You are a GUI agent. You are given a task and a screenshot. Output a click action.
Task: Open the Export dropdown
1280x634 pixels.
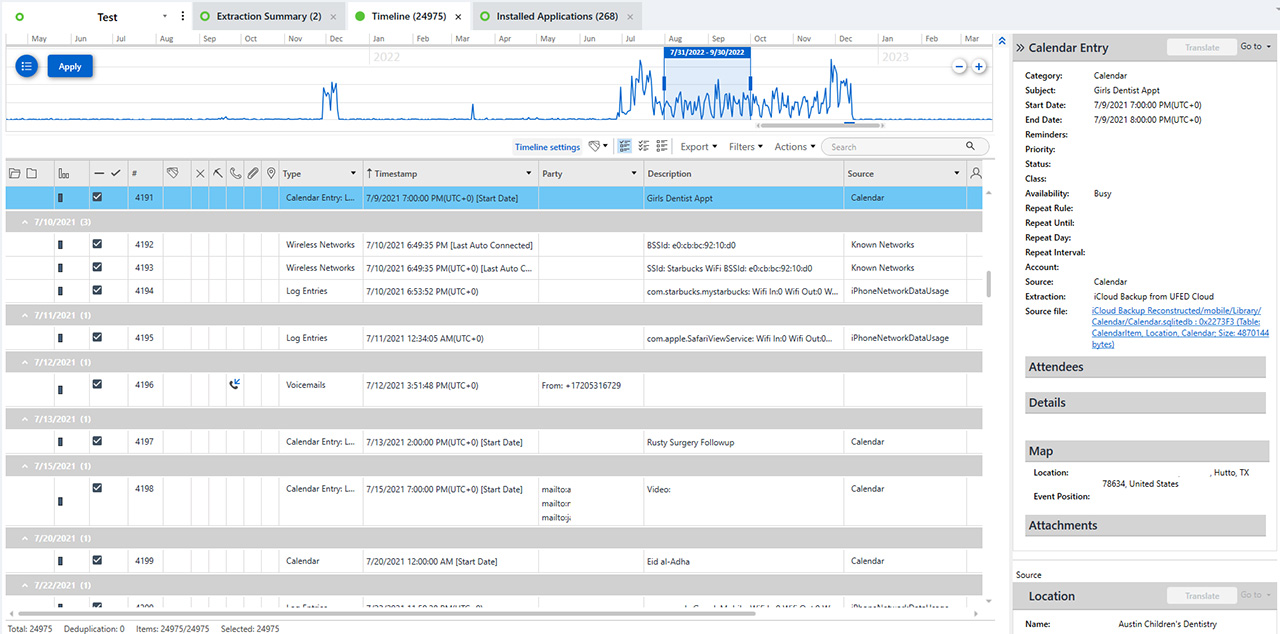tap(699, 147)
